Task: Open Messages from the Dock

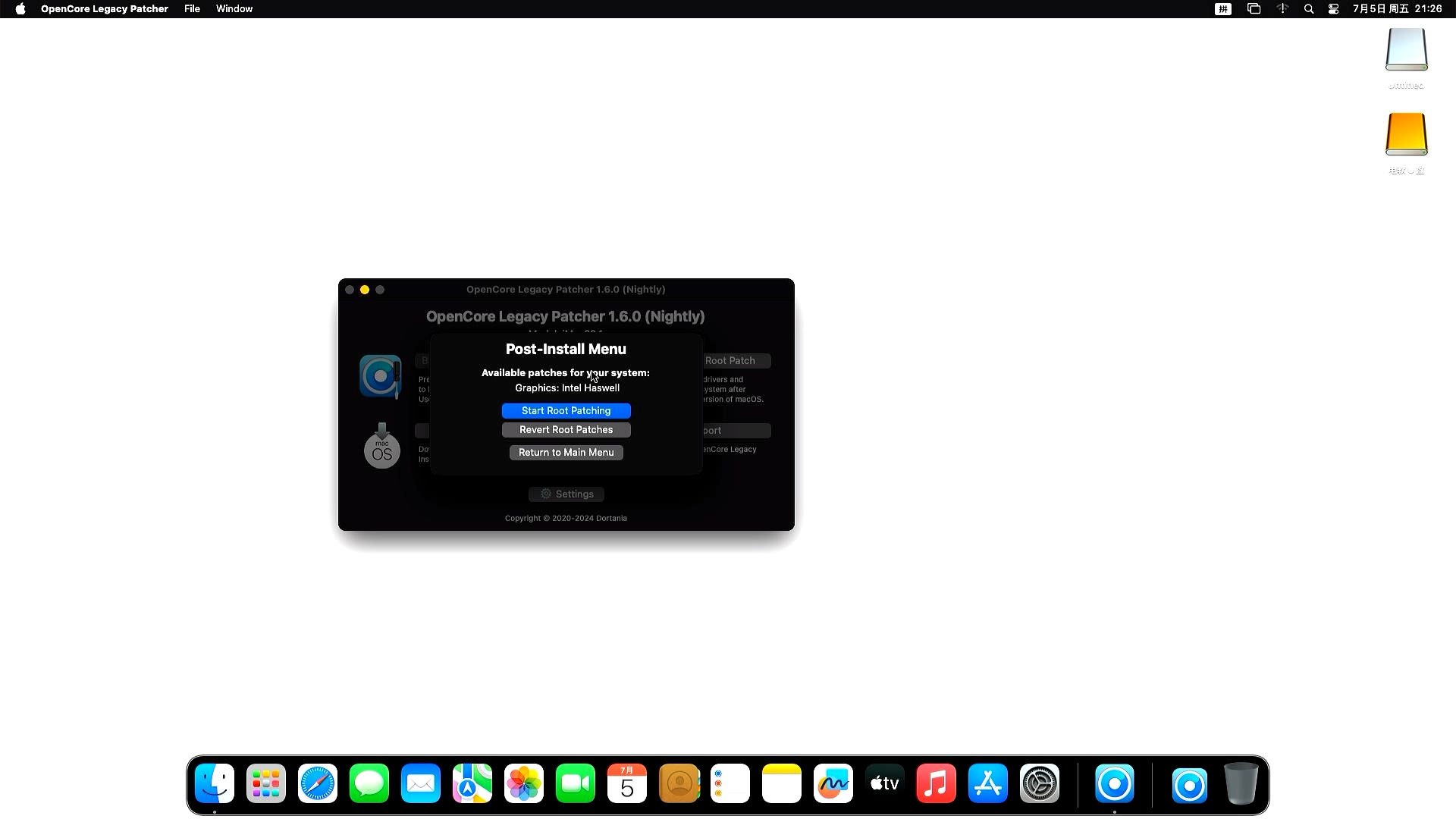Action: click(x=369, y=783)
